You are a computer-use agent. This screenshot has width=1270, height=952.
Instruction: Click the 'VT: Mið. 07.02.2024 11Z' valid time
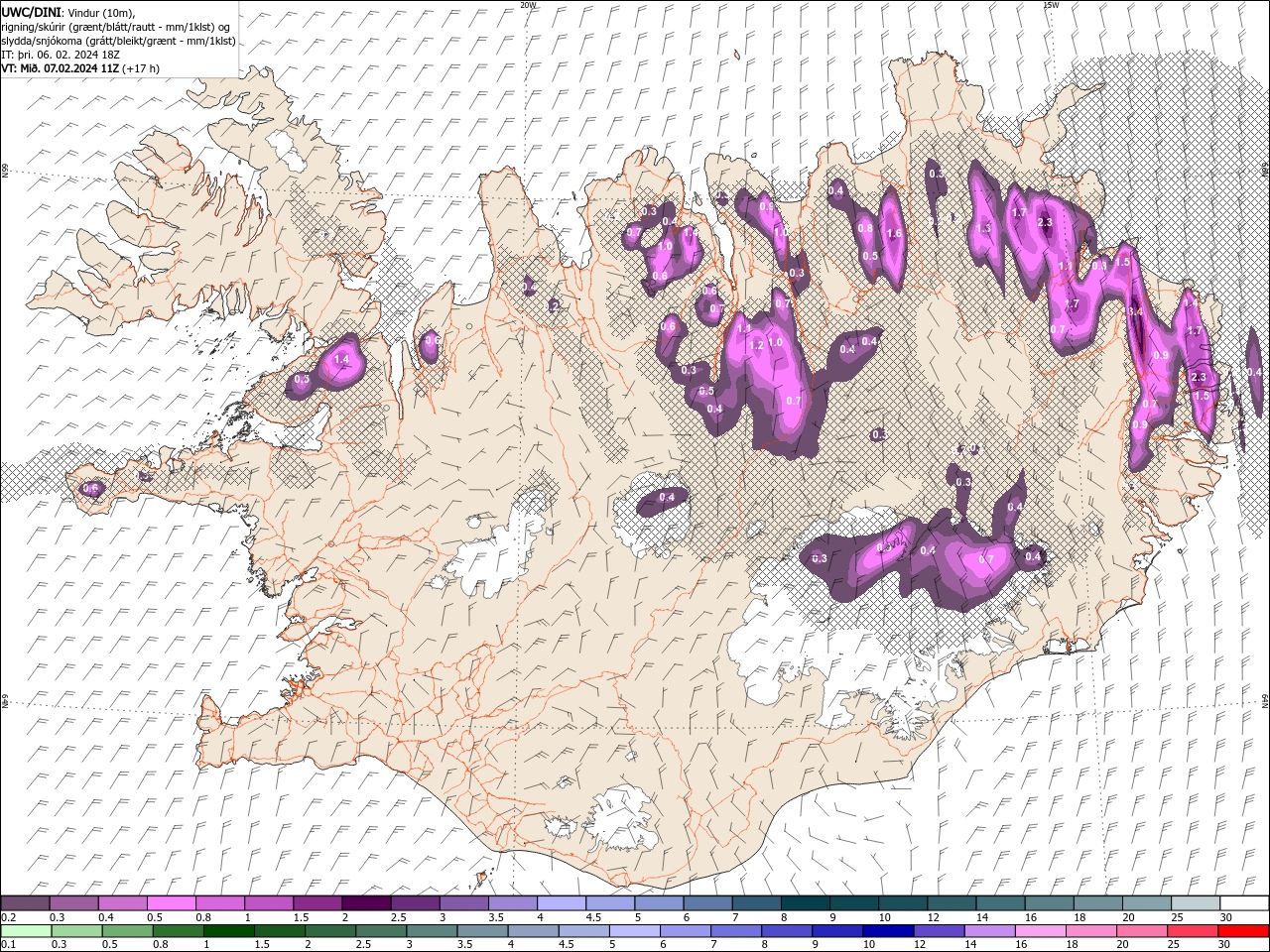click(x=61, y=68)
